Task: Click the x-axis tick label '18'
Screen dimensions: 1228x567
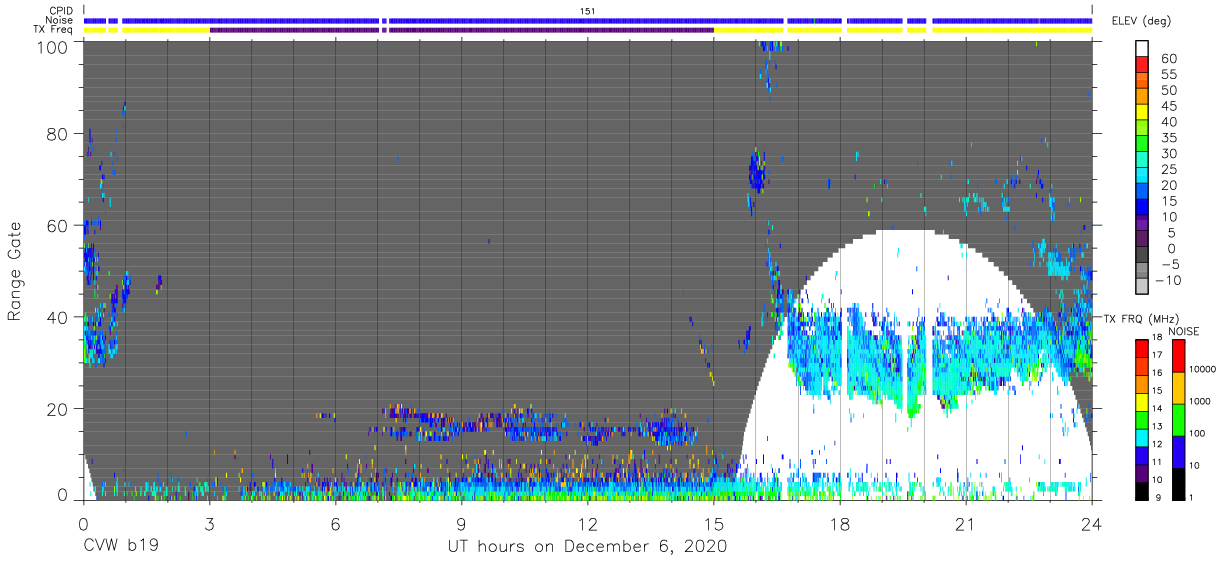Action: click(x=839, y=524)
